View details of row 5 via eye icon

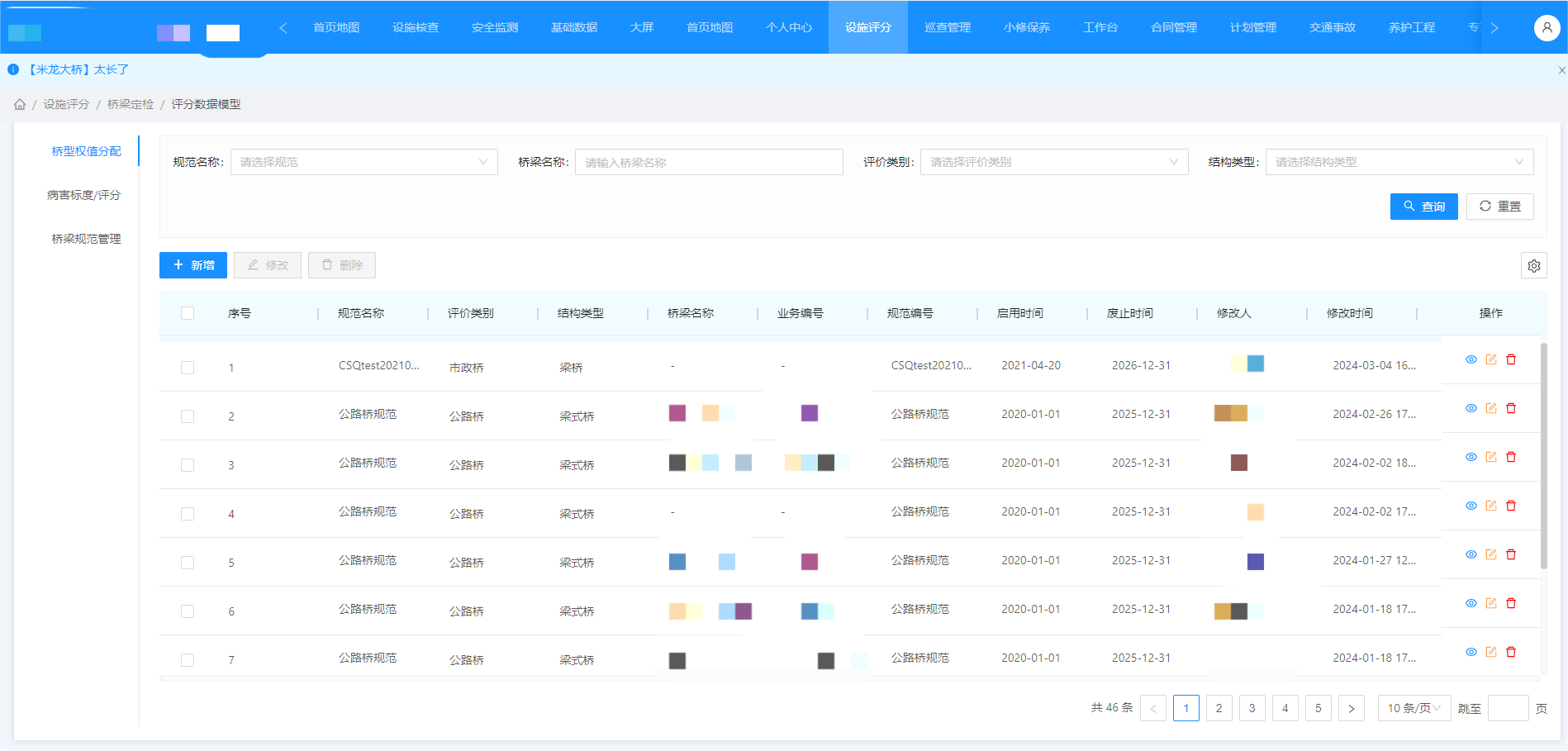(1471, 554)
